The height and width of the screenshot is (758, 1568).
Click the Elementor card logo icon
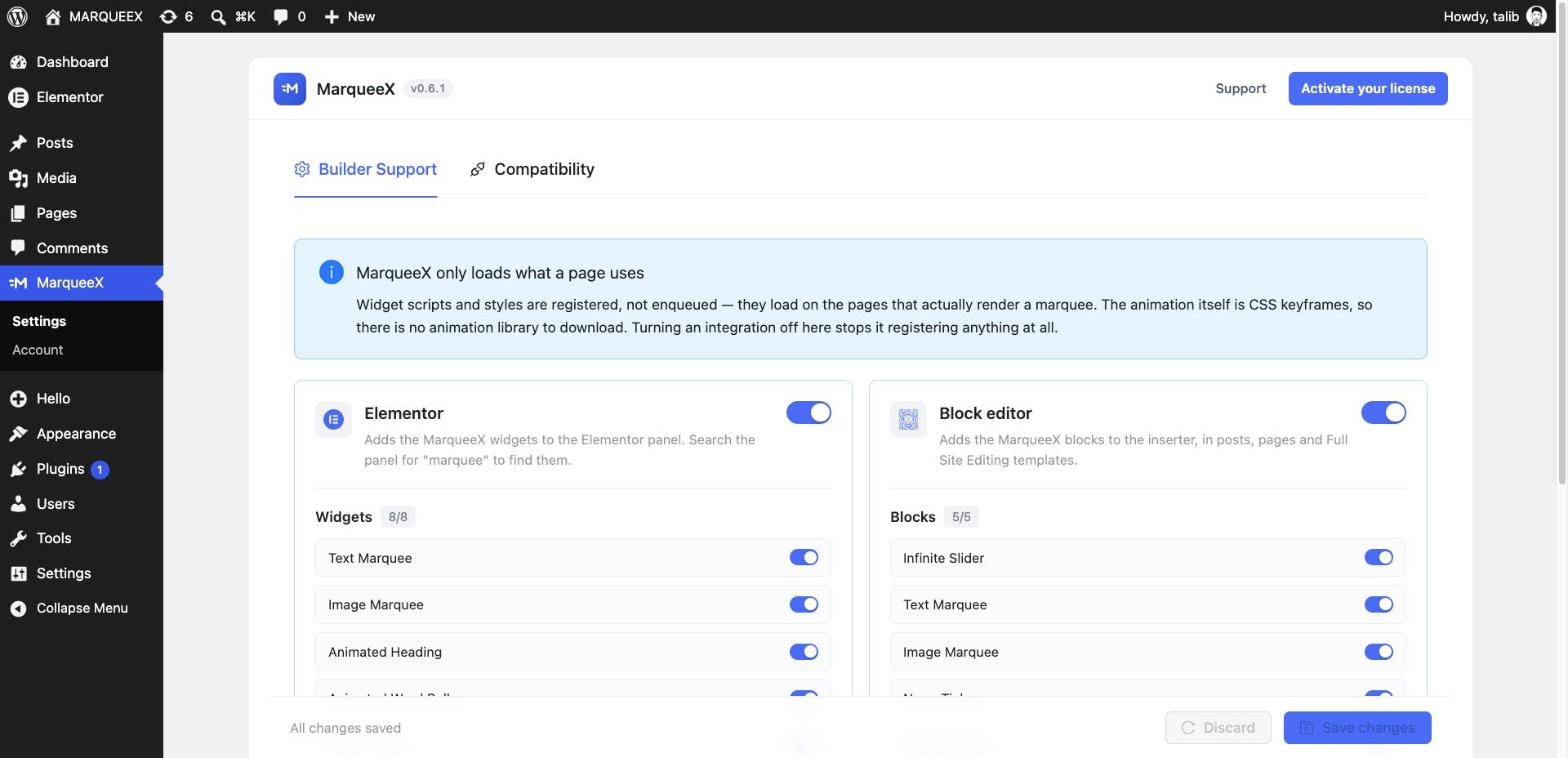[x=333, y=419]
